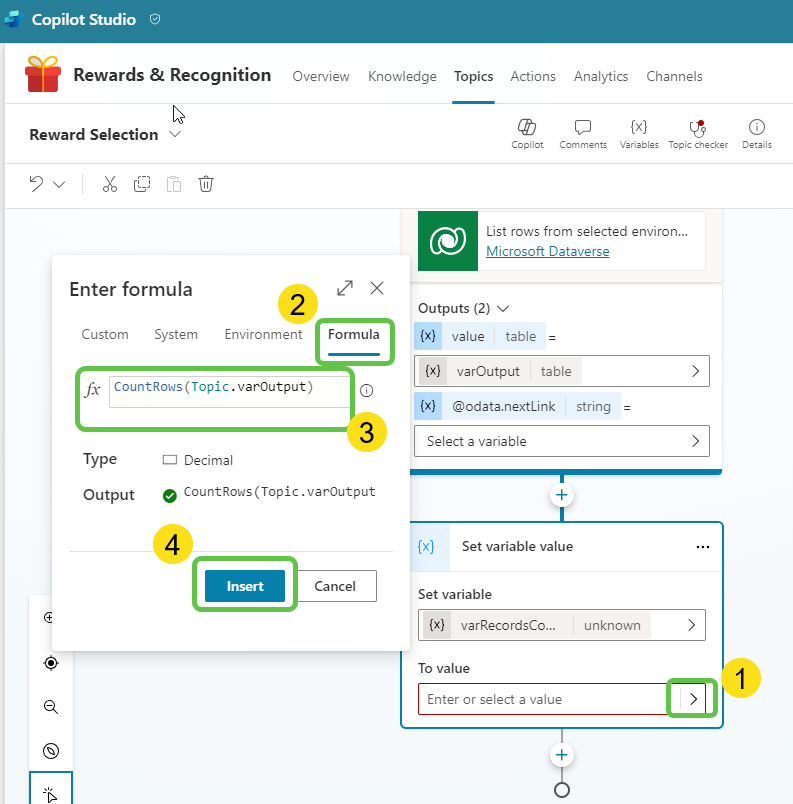Screen dimensions: 793x804
Task: Open the To value picker arrow
Action: click(x=693, y=699)
